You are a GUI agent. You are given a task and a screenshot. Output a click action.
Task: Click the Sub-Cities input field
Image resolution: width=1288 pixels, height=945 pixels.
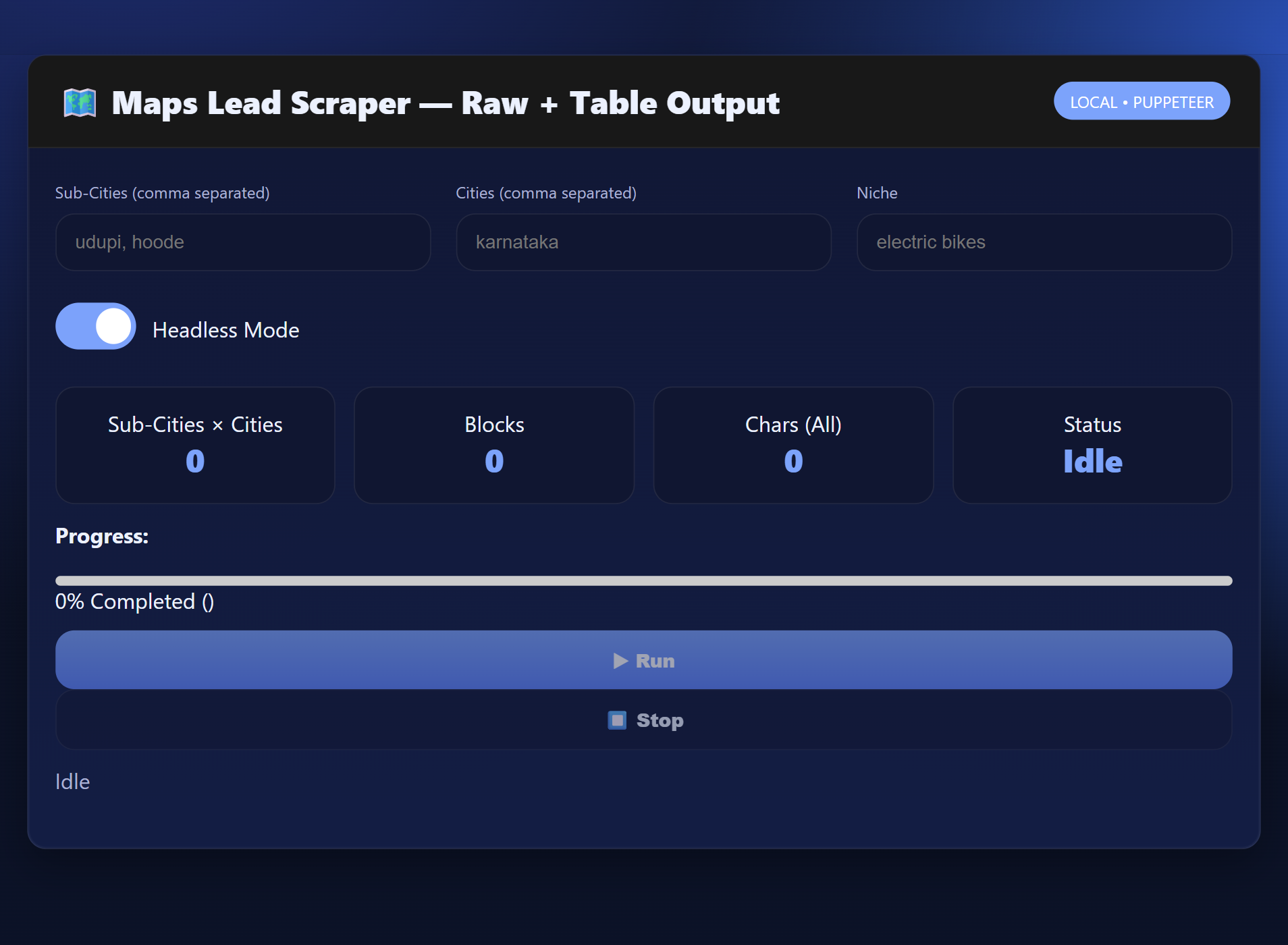242,242
